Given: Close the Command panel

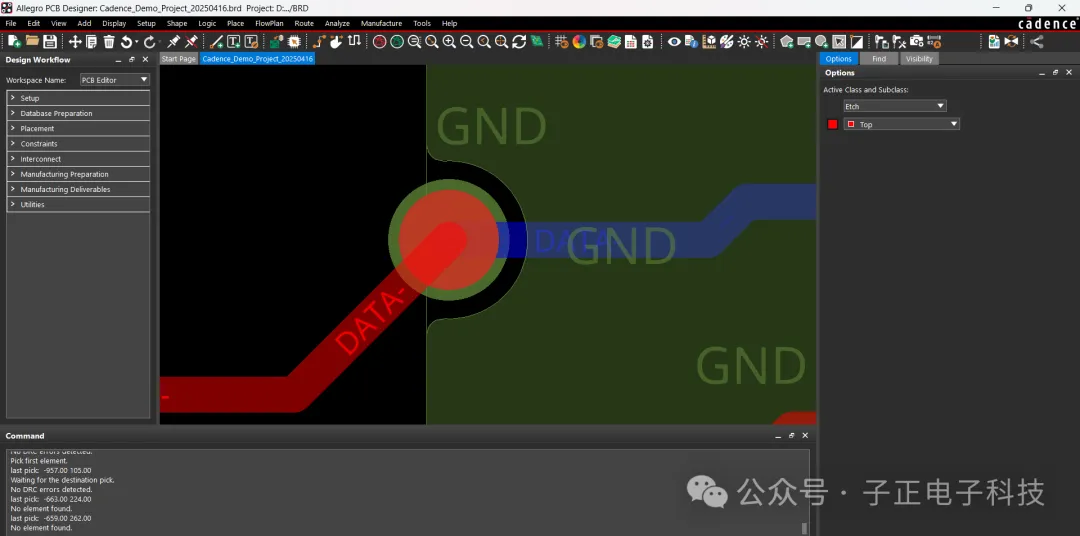Looking at the screenshot, I should point(805,435).
